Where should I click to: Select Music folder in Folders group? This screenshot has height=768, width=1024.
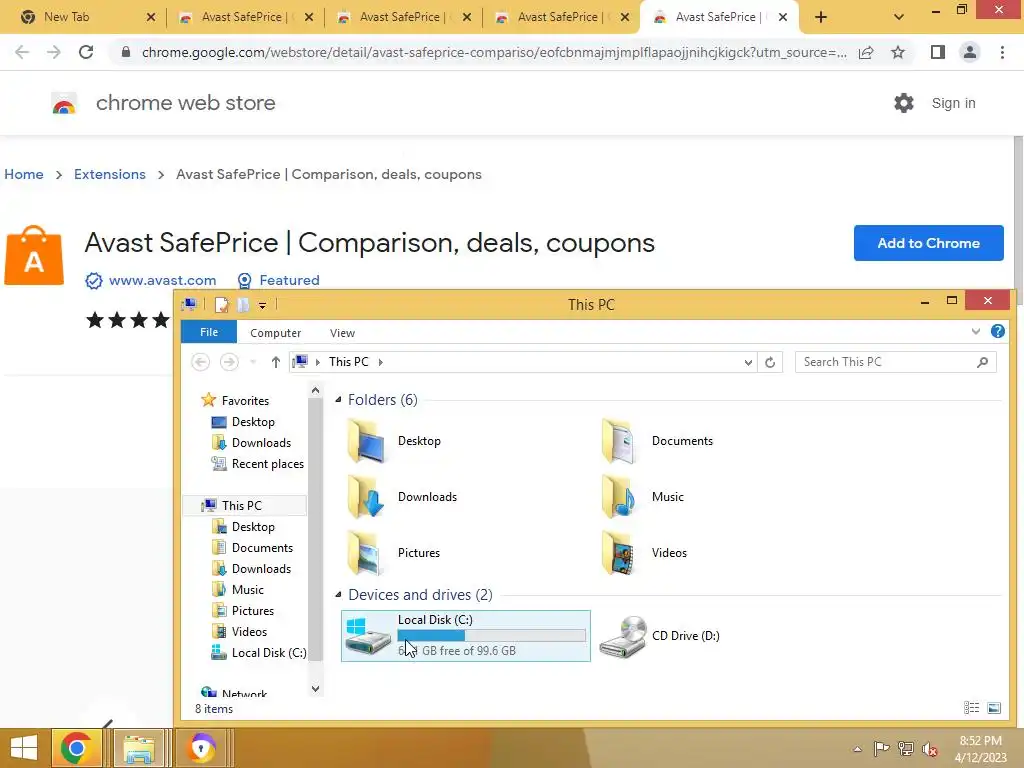(x=643, y=497)
